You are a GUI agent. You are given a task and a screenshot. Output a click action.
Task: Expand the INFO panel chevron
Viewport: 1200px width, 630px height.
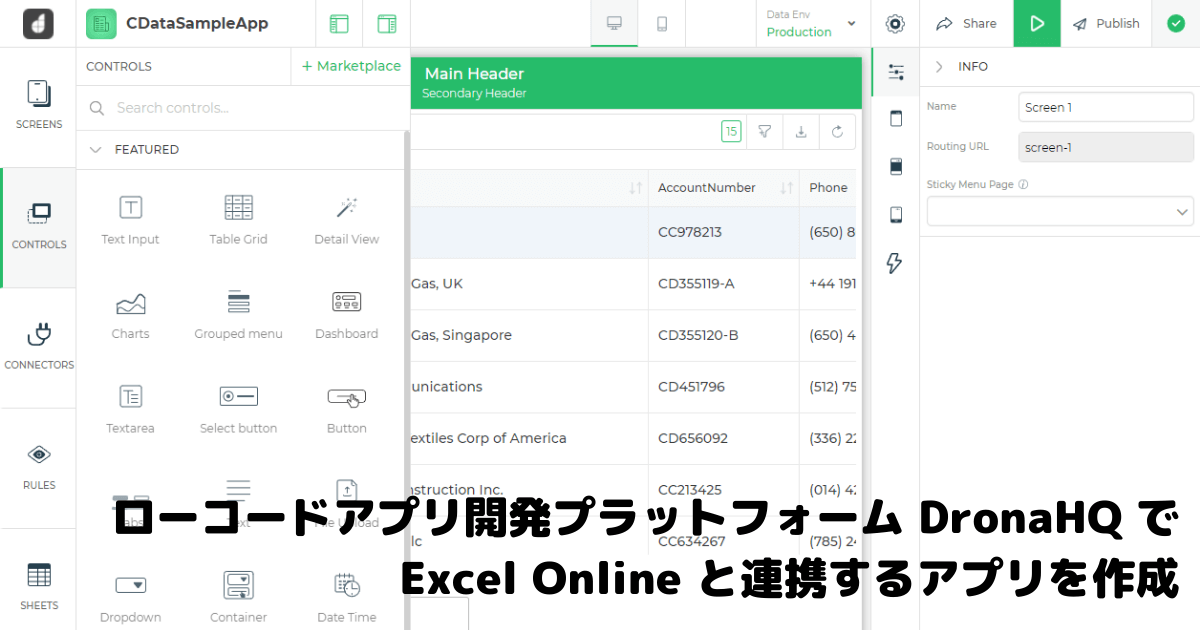point(939,67)
